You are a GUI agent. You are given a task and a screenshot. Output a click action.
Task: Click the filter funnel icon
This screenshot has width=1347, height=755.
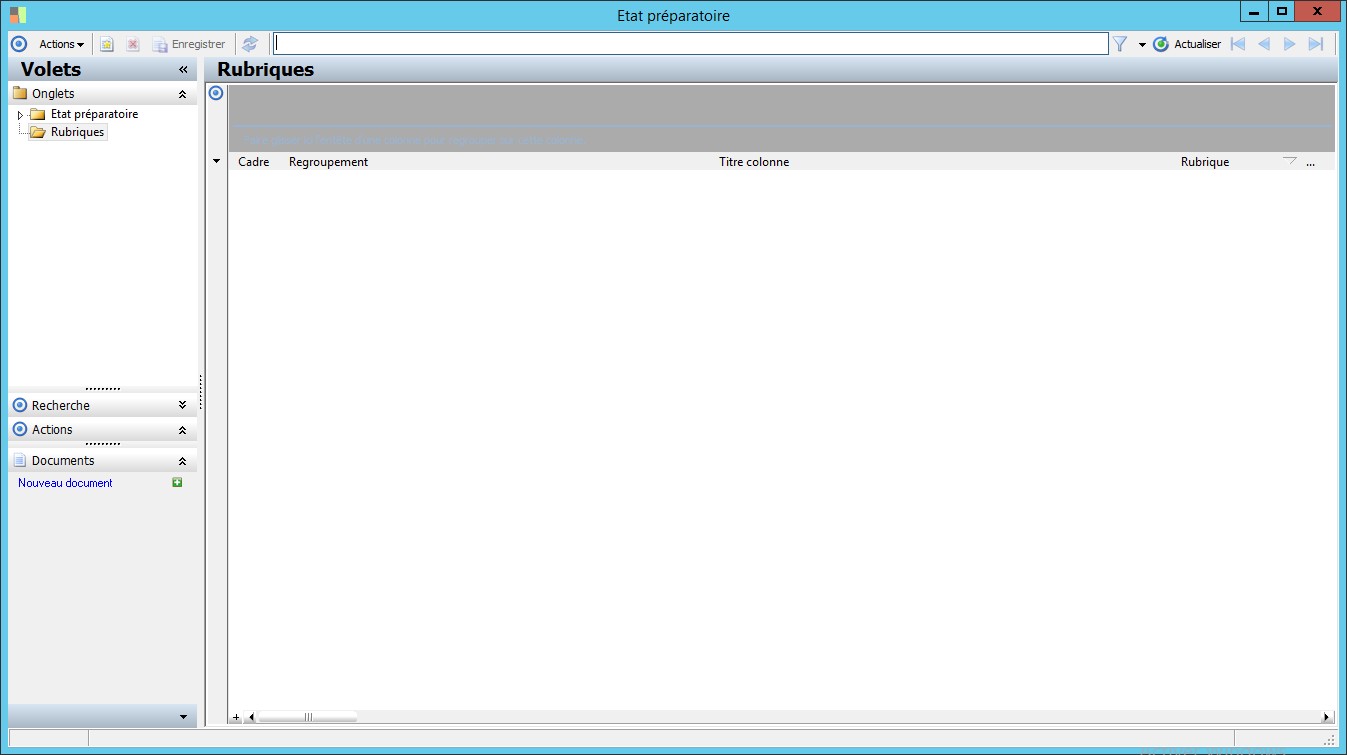[x=1120, y=44]
